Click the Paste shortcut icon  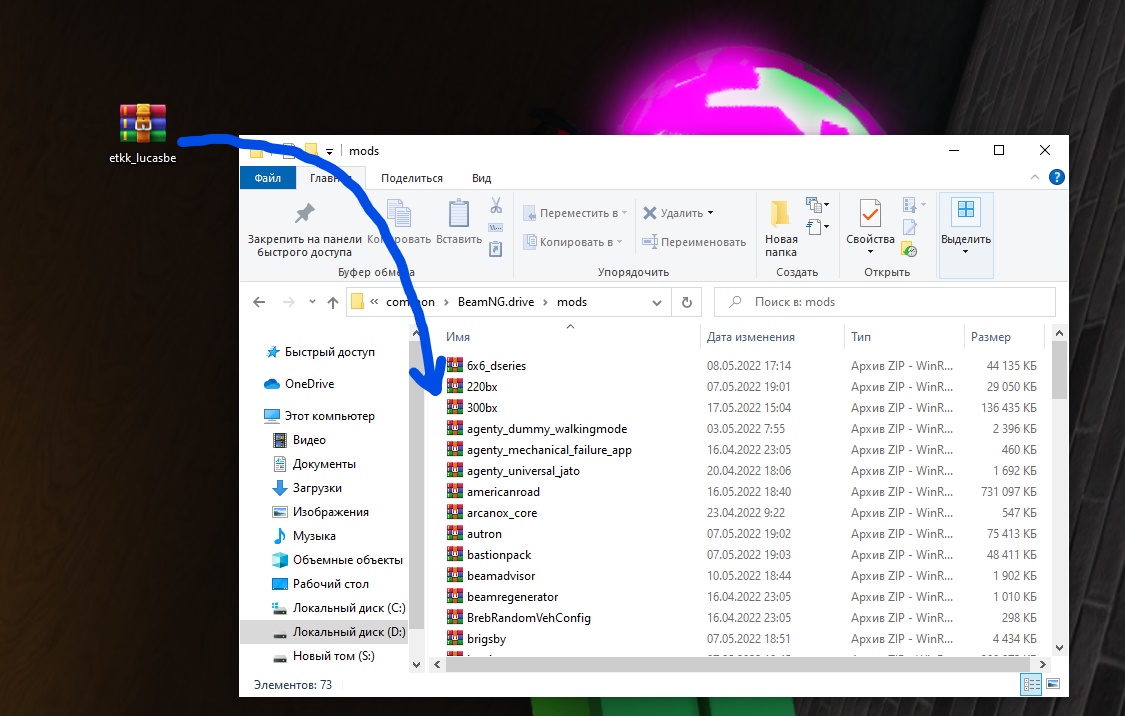[x=496, y=249]
